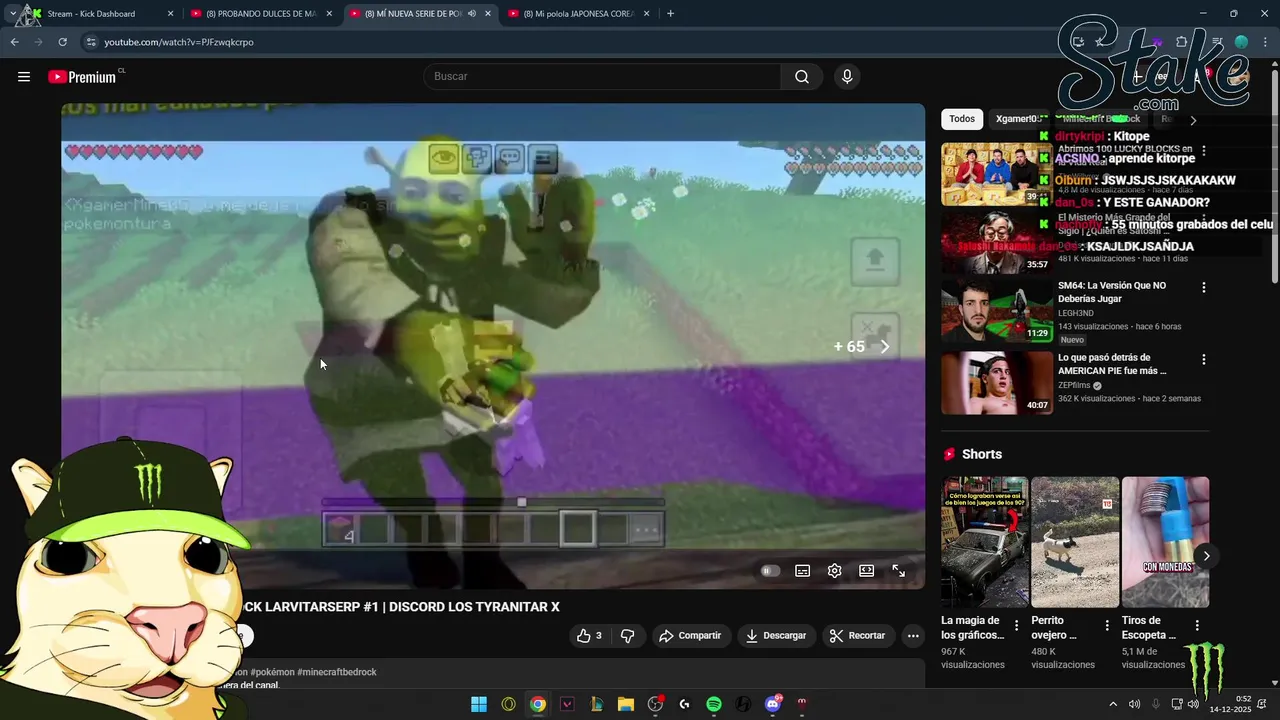This screenshot has height=720, width=1280.
Task: Open LEGH3ND channel name
Action: tap(1076, 313)
